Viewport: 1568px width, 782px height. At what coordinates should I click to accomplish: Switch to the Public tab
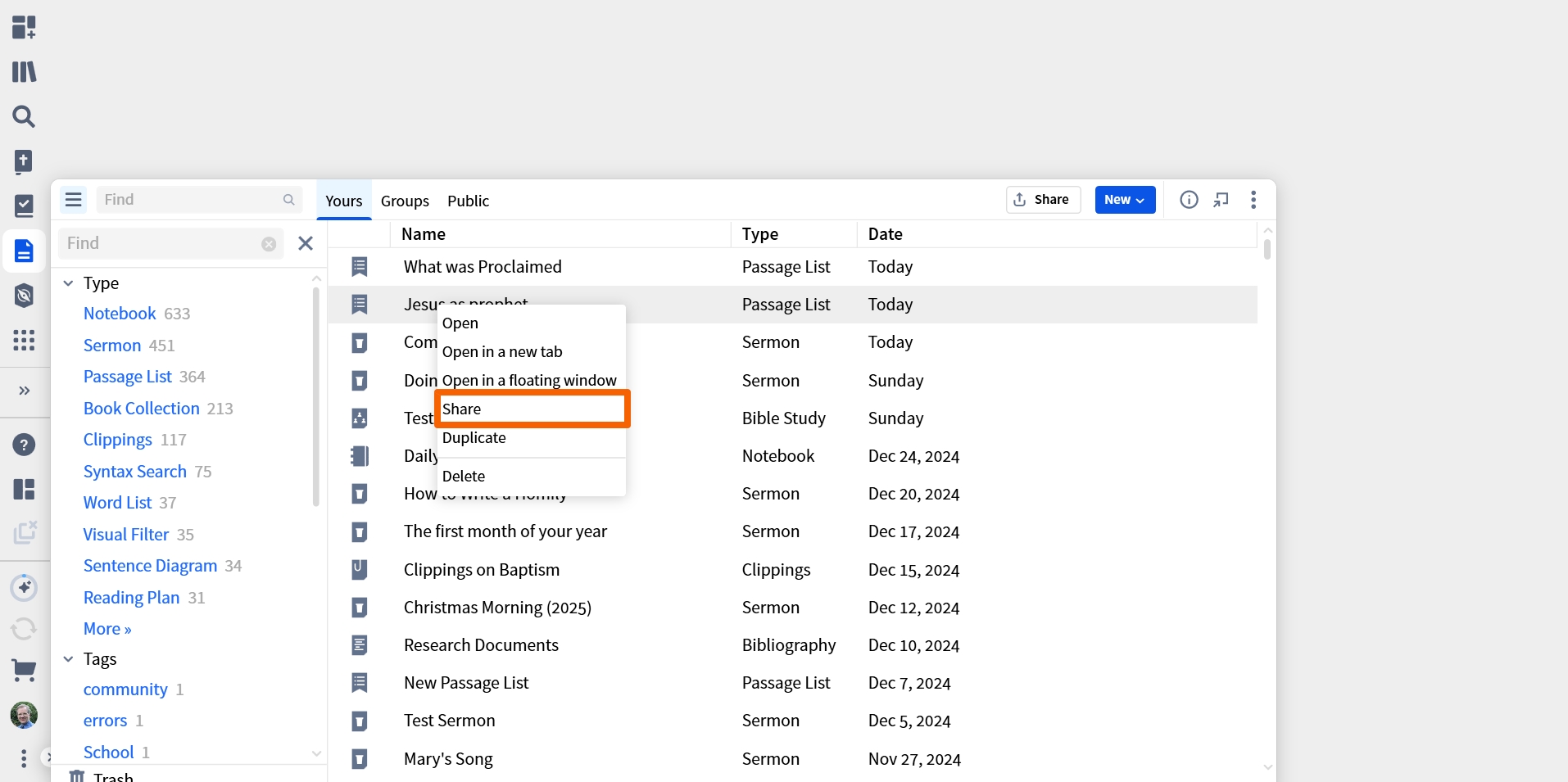pyautogui.click(x=468, y=201)
